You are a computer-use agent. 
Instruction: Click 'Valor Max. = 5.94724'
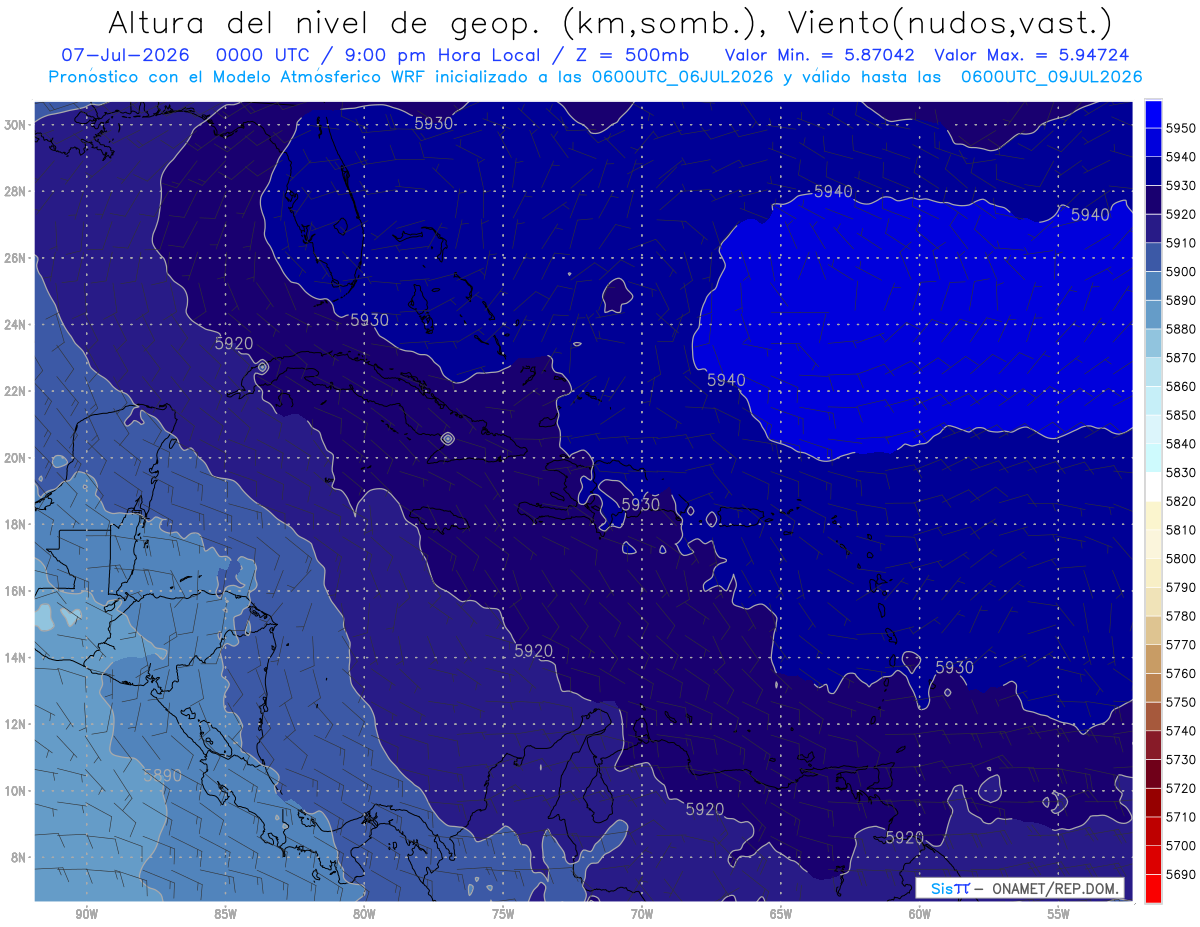point(1033,55)
